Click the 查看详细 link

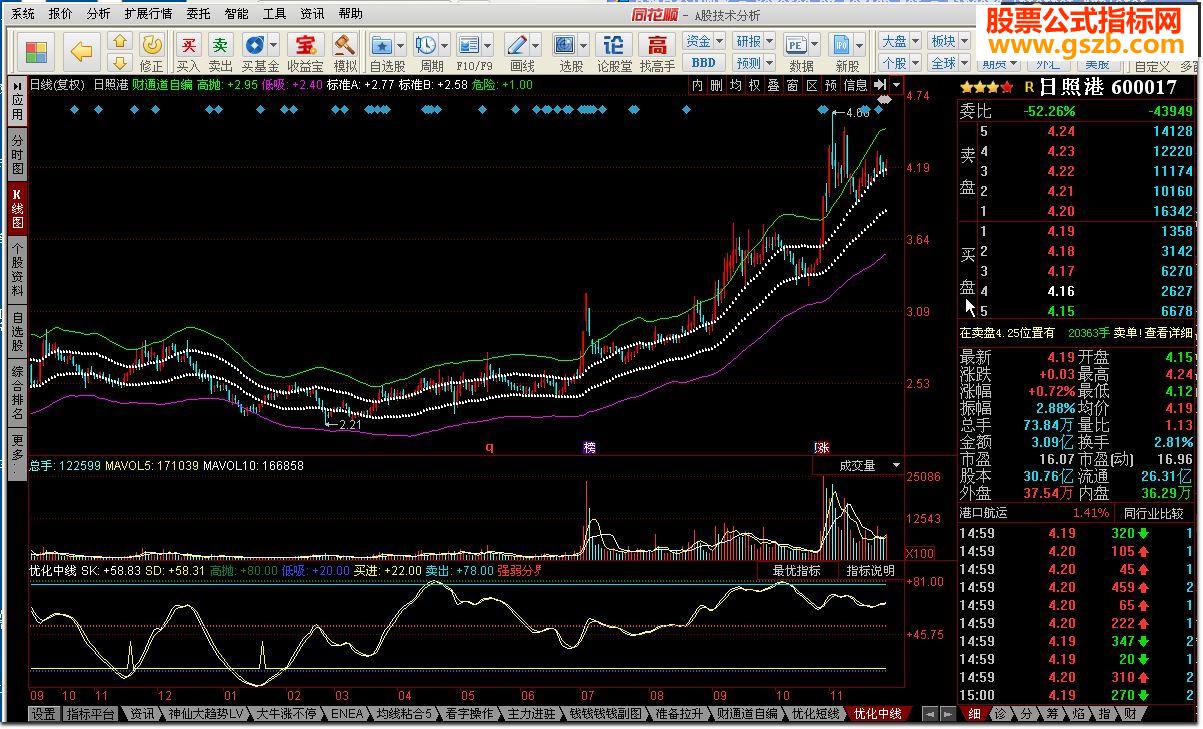[x=1168, y=333]
